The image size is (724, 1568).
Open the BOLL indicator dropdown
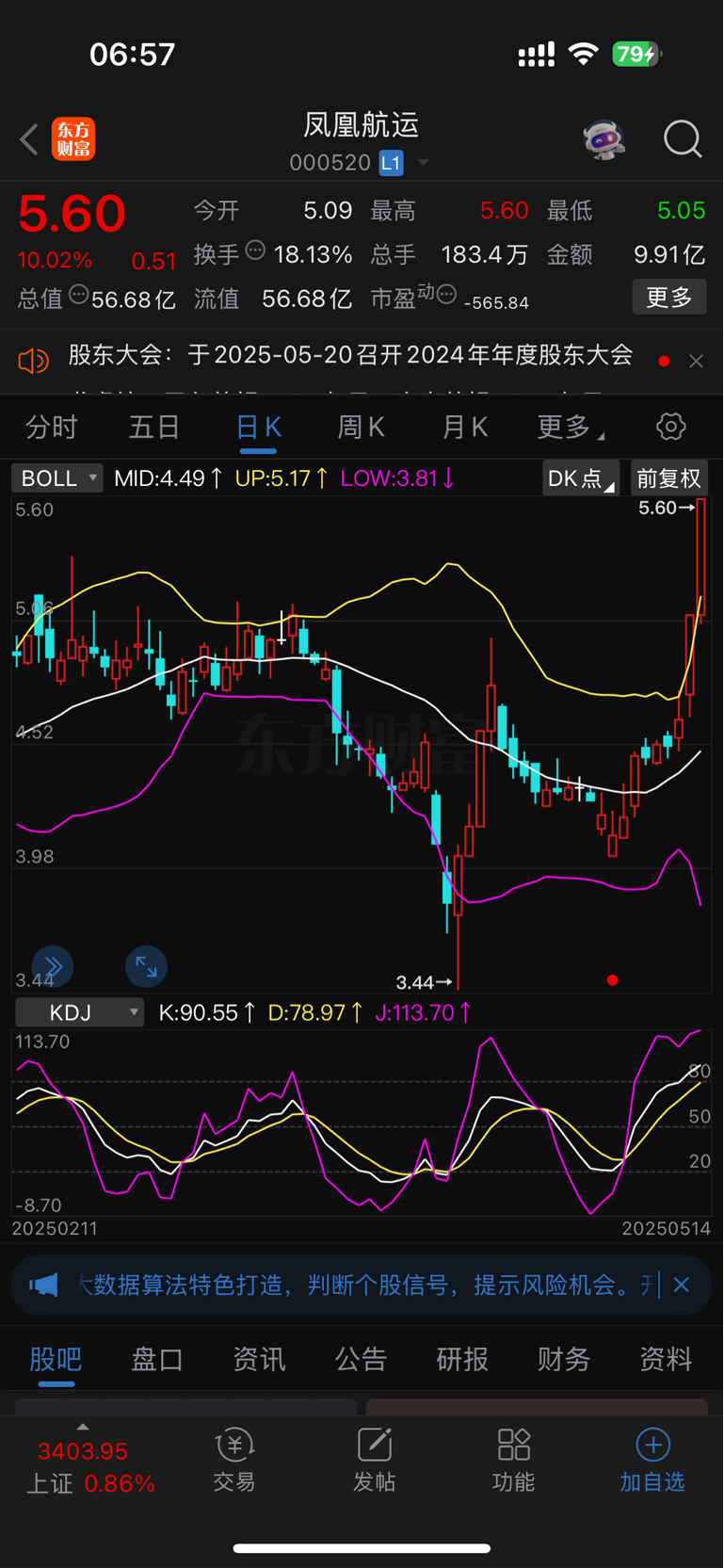[x=57, y=478]
